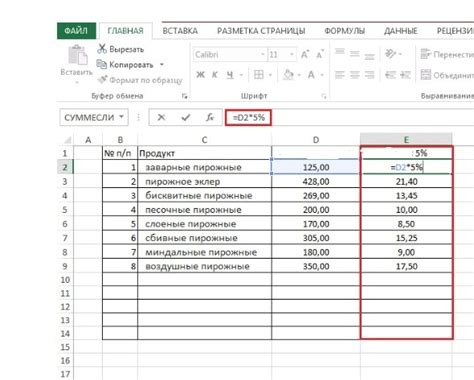Click the text orientation icon
Image resolution: width=474 pixels, height=380 pixels.
tap(390, 53)
